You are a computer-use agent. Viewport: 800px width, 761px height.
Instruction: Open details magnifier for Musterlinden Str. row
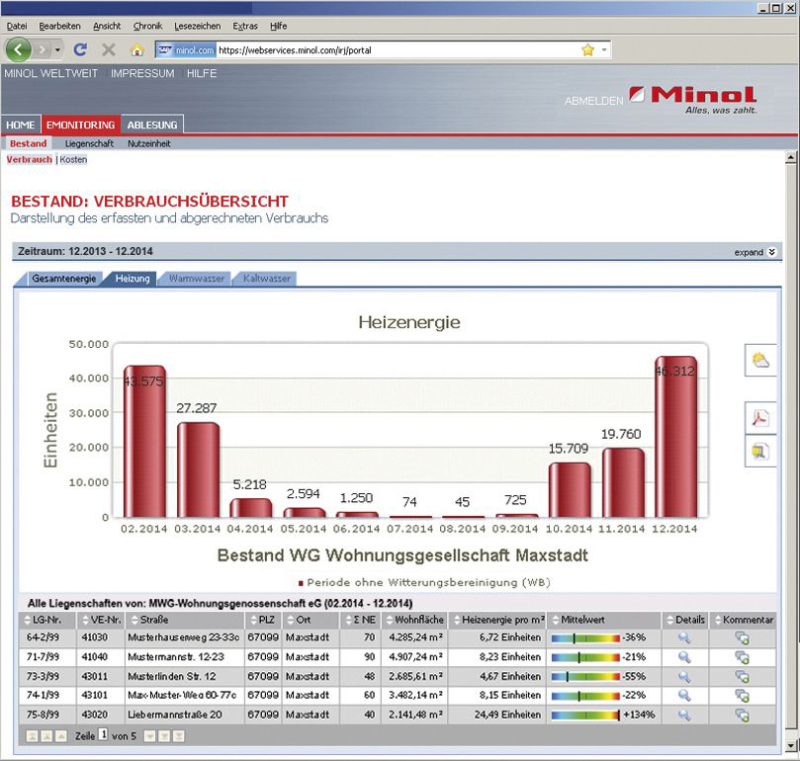click(x=684, y=676)
